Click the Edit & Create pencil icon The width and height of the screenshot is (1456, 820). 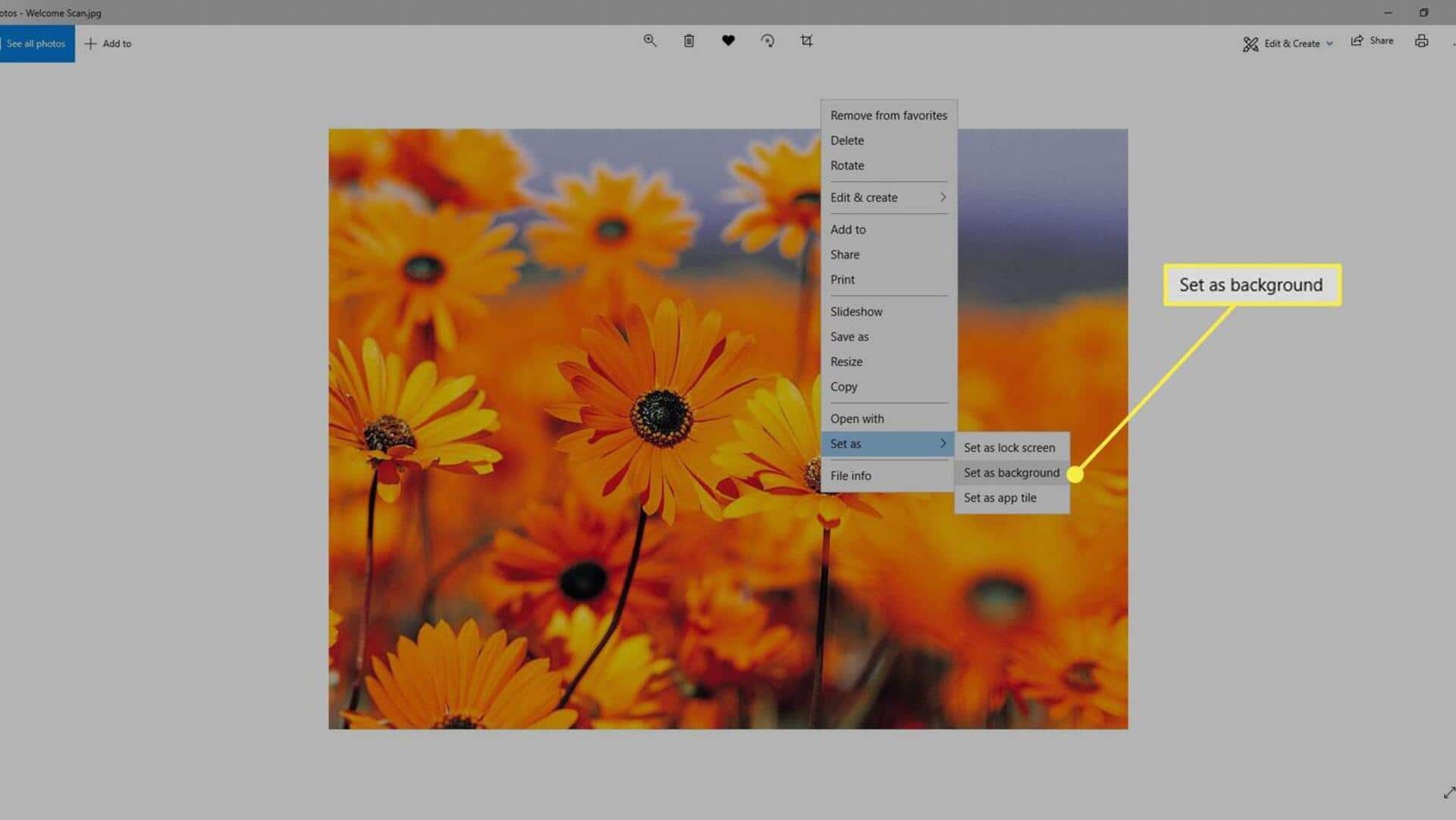tap(1250, 43)
